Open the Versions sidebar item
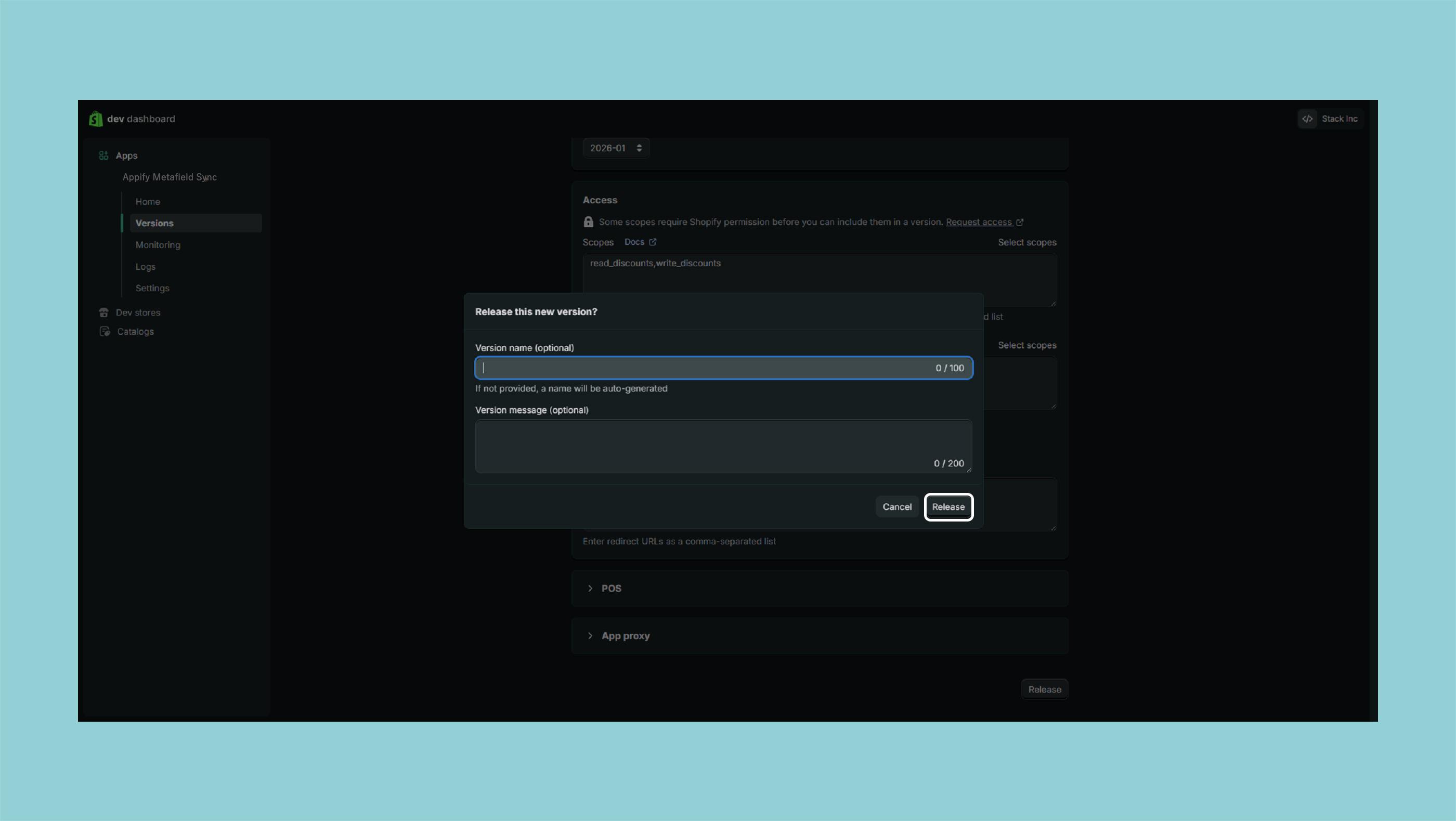The width and height of the screenshot is (1456, 821). pyautogui.click(x=154, y=223)
